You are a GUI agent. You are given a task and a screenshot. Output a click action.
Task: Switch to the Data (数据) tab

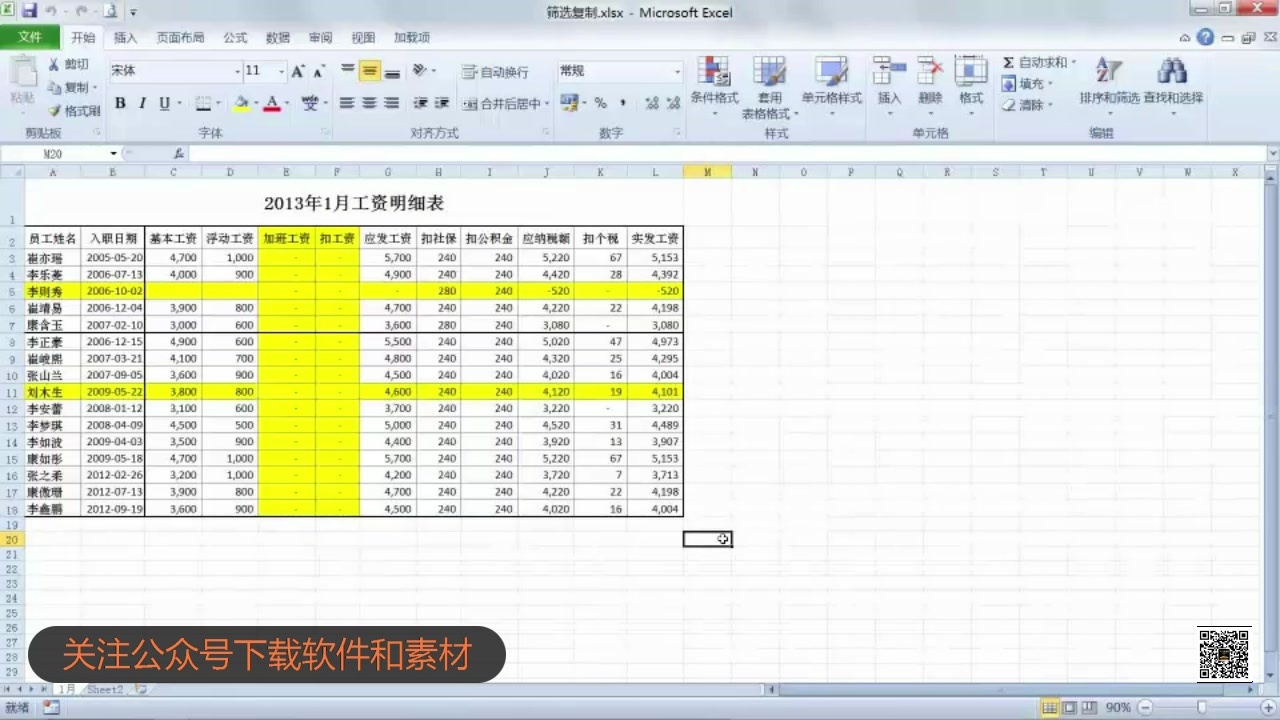(x=278, y=38)
